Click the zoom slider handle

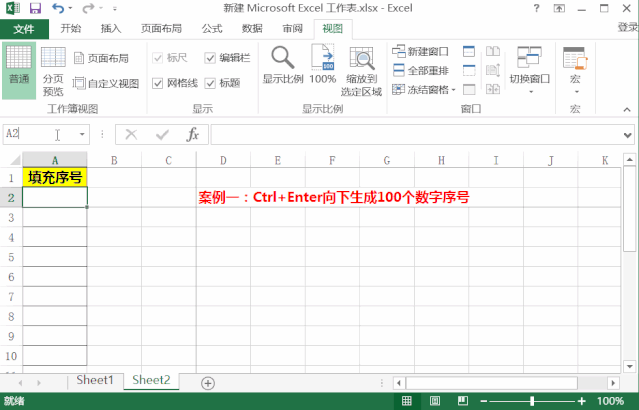(x=532, y=401)
